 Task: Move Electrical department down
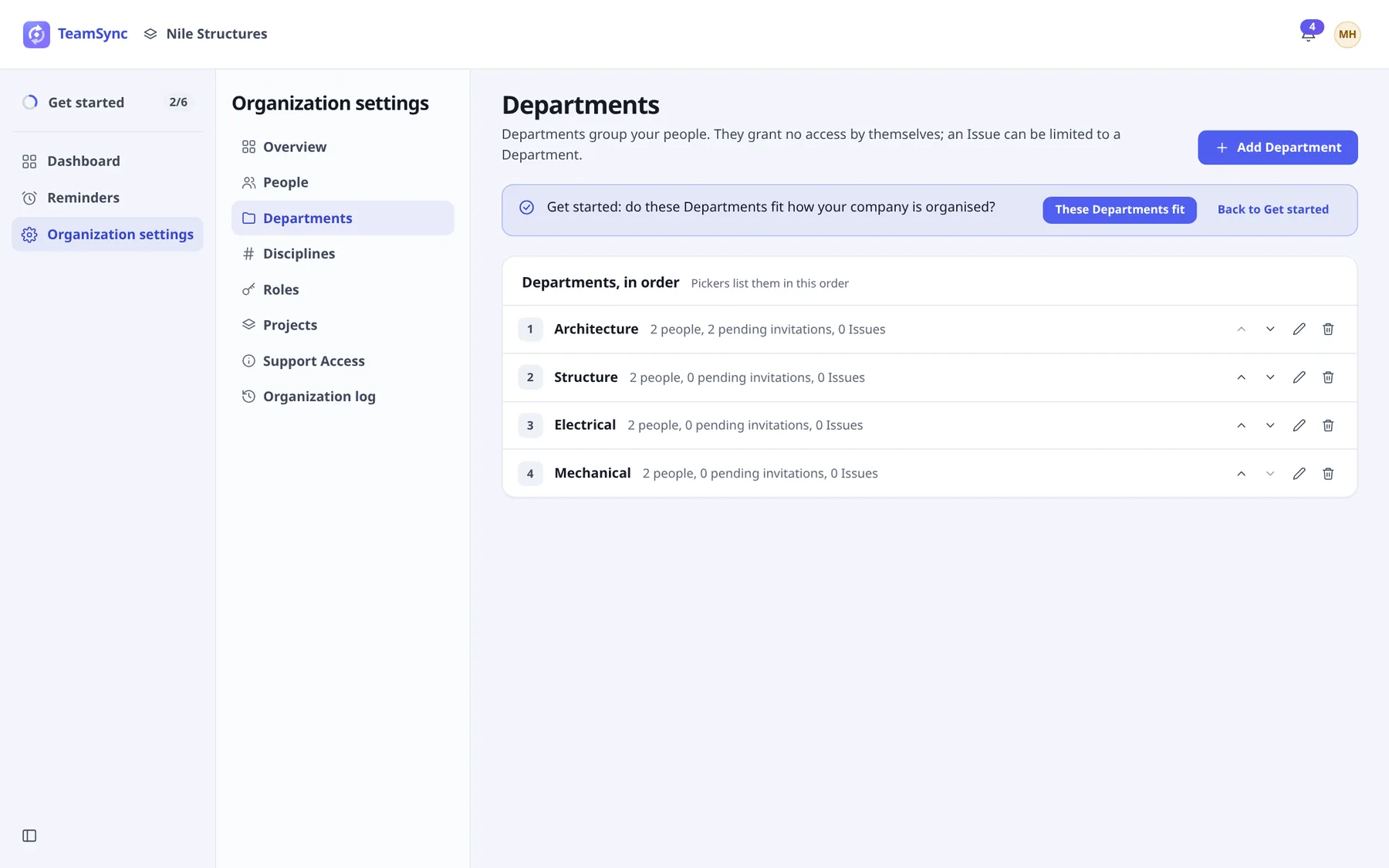[1270, 425]
